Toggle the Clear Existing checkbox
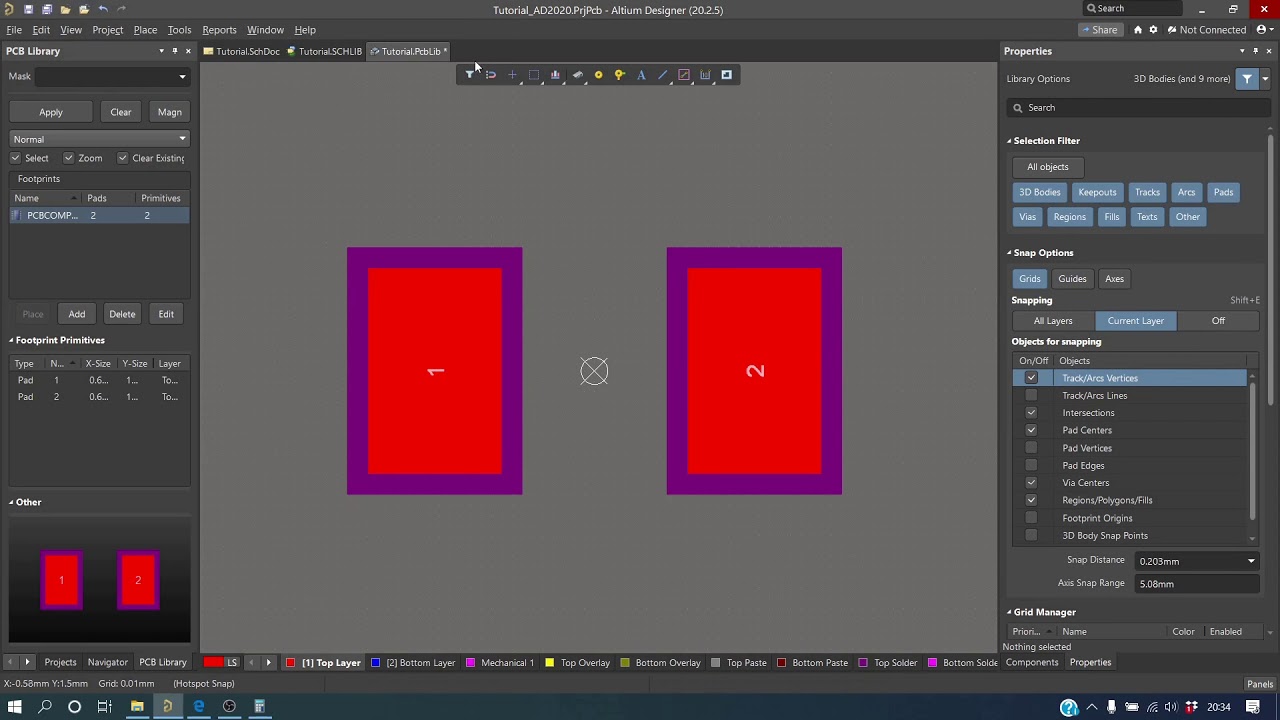Viewport: 1280px width, 720px height. coord(122,158)
